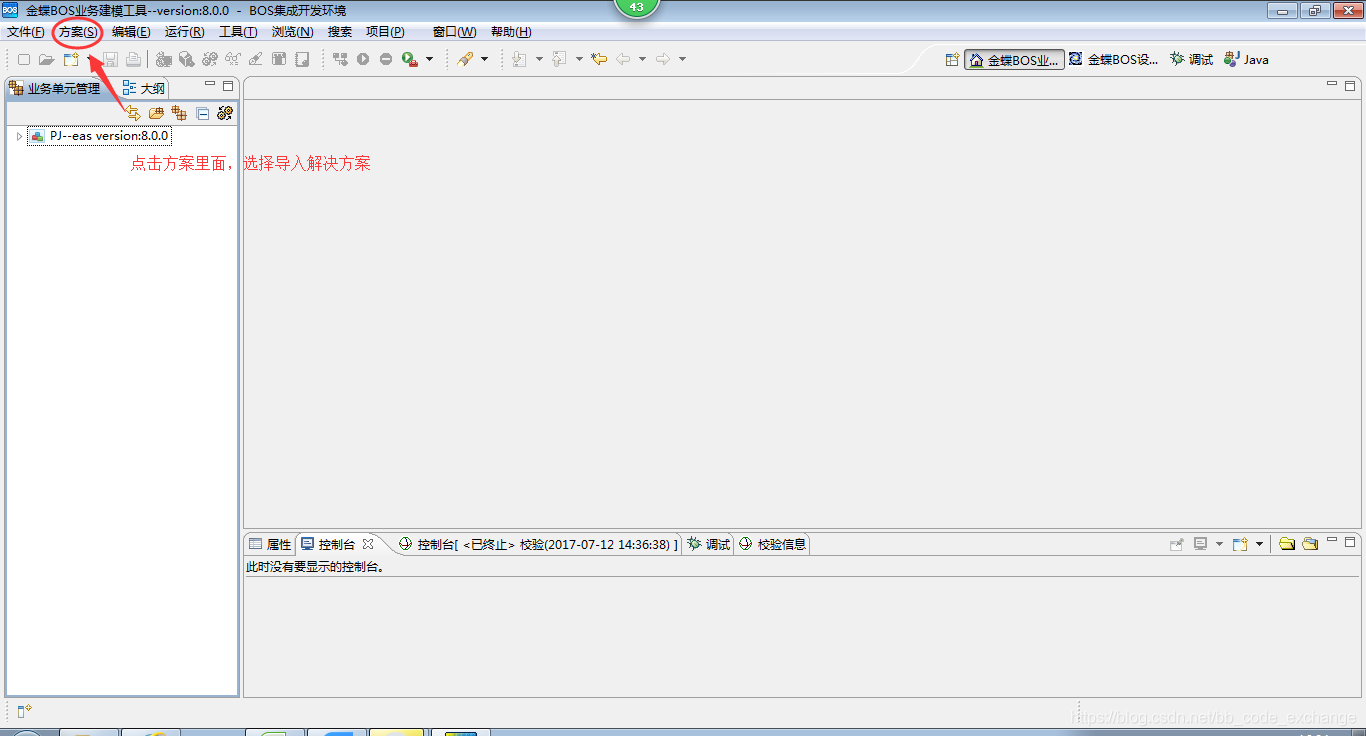
Task: Open the 搜索 menu
Action: coord(340,32)
